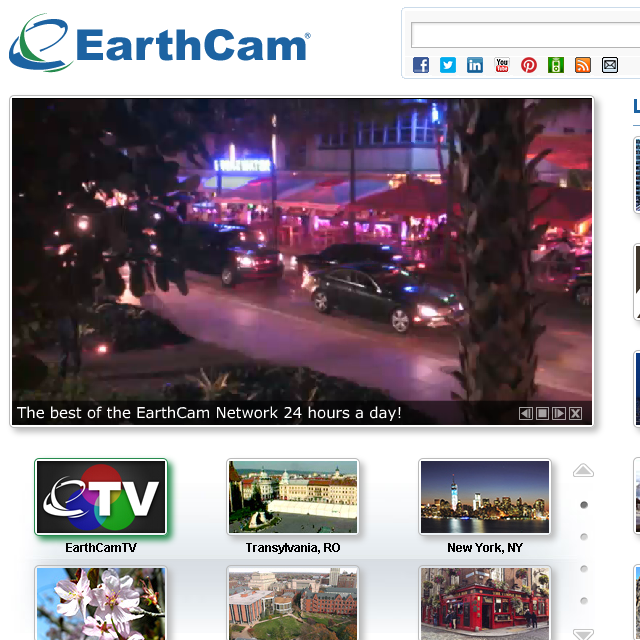Open the Transylvania, RO camera thumbnail
Viewport: 640px width, 640px height.
point(293,497)
